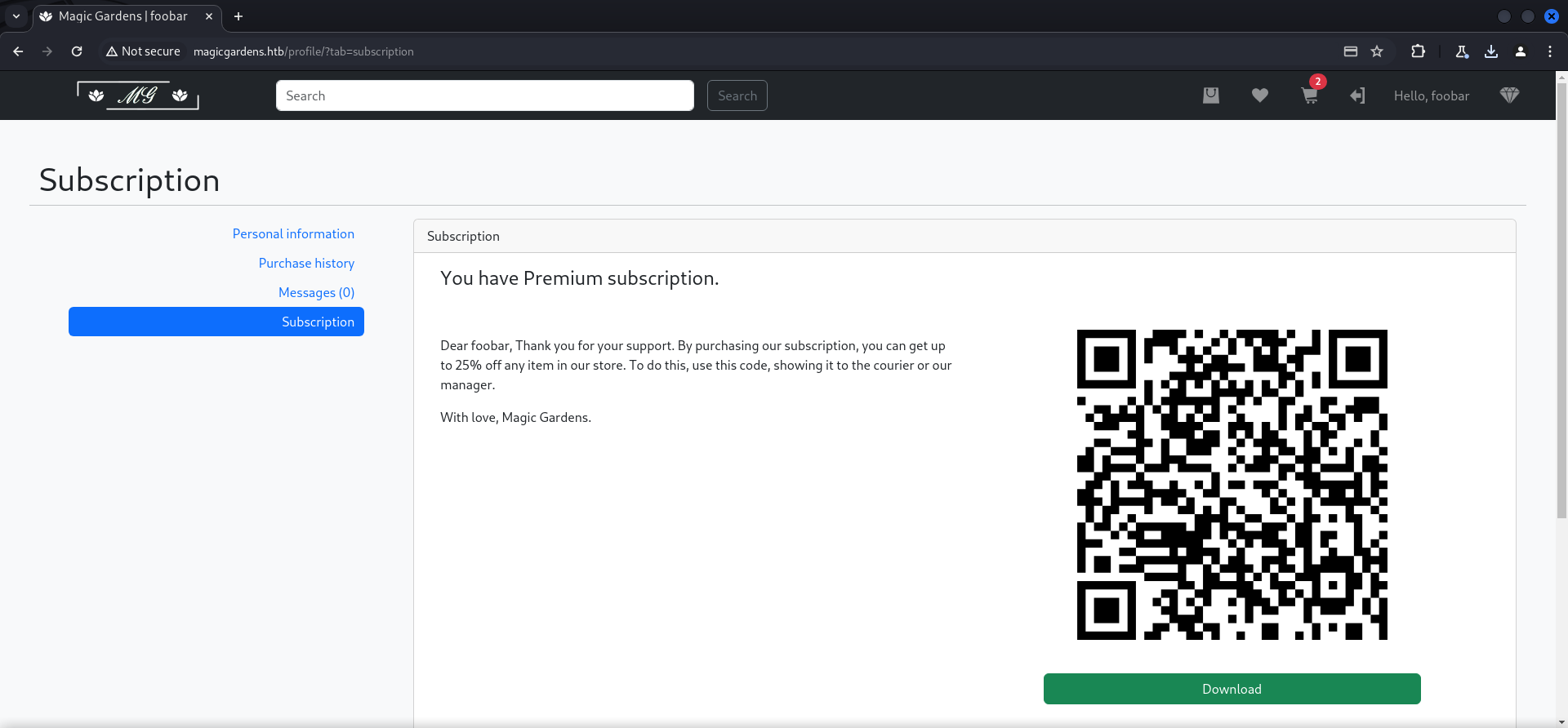
Task: Open the wishlist heart icon
Action: click(1260, 95)
